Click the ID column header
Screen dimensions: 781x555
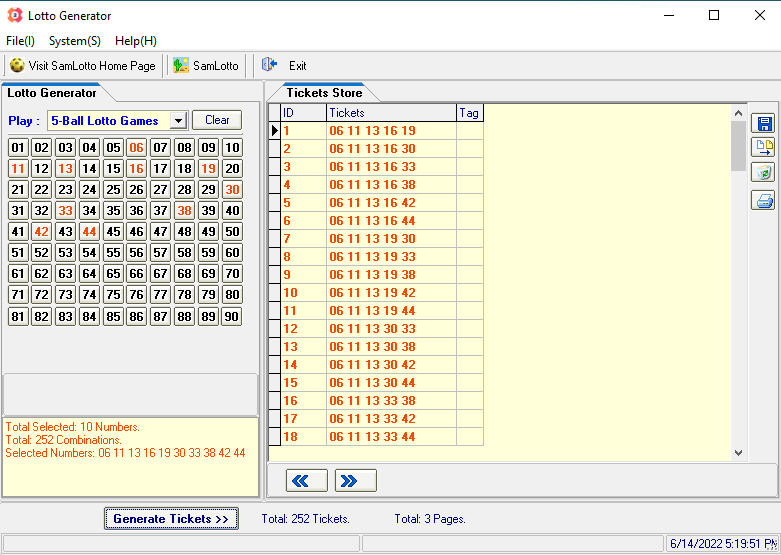click(303, 113)
